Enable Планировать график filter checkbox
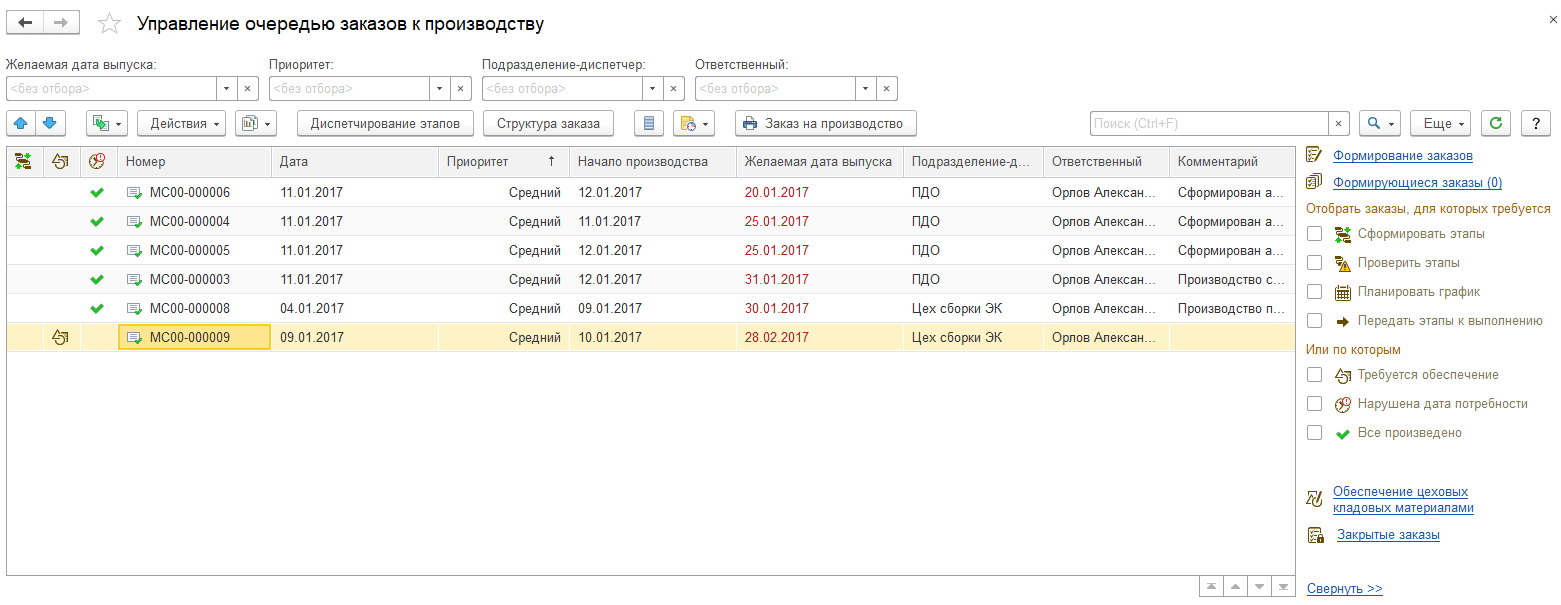The width and height of the screenshot is (1561, 605). (1315, 292)
